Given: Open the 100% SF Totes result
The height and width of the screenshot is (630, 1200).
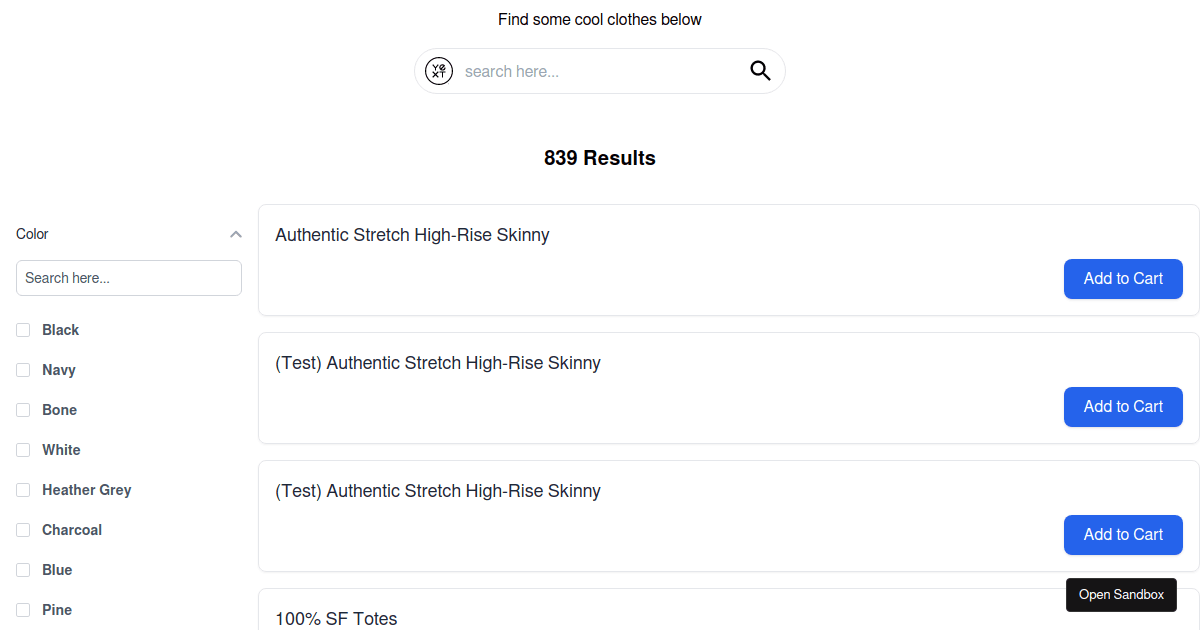Looking at the screenshot, I should pos(336,619).
